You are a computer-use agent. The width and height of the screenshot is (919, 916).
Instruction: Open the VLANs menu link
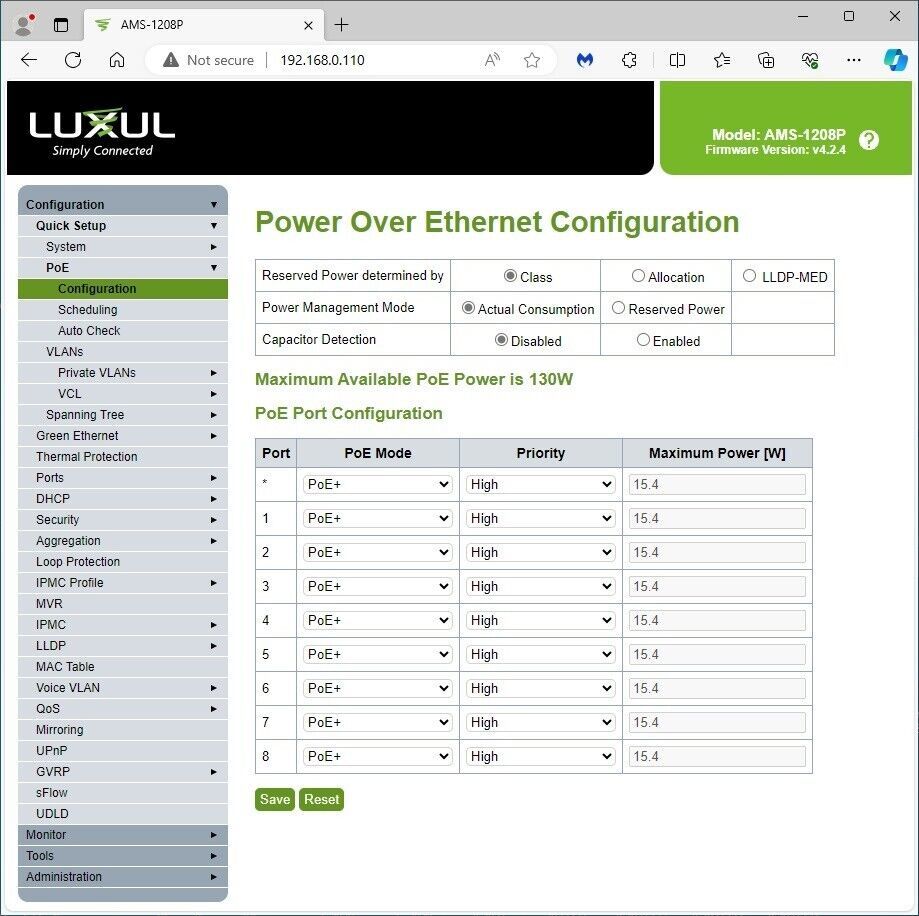123,352
